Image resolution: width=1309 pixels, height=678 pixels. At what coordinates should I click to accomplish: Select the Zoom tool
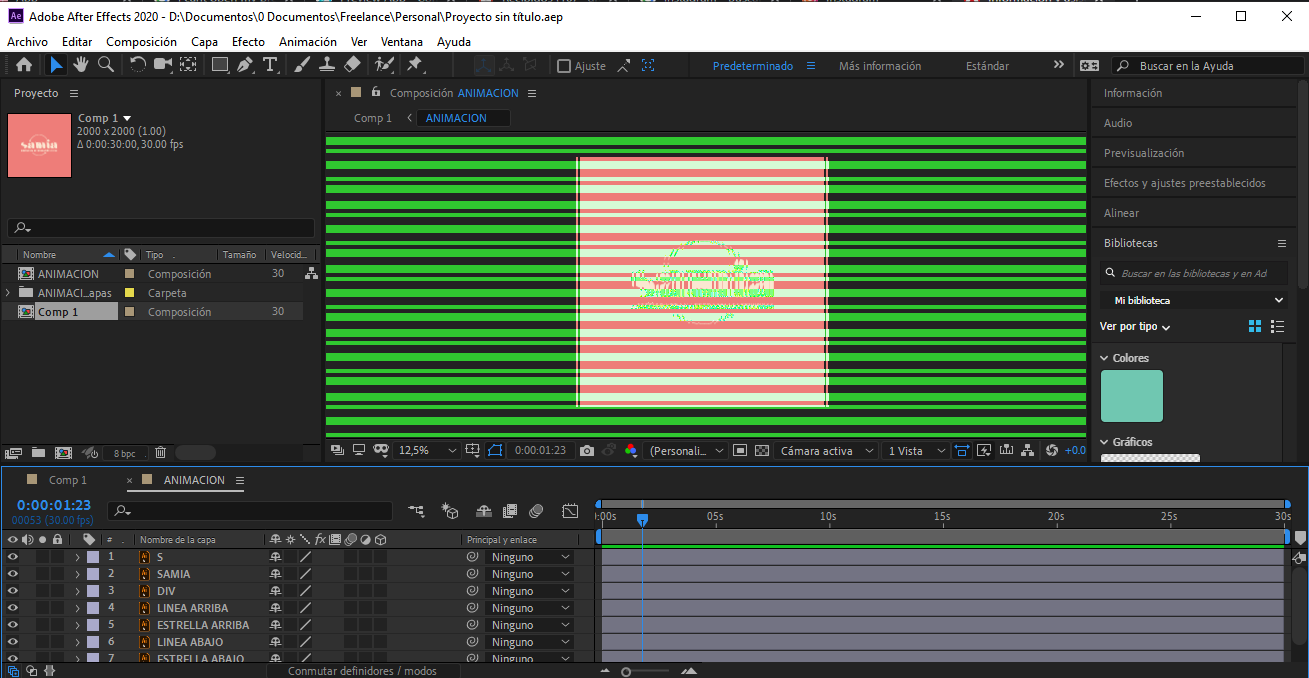(107, 66)
